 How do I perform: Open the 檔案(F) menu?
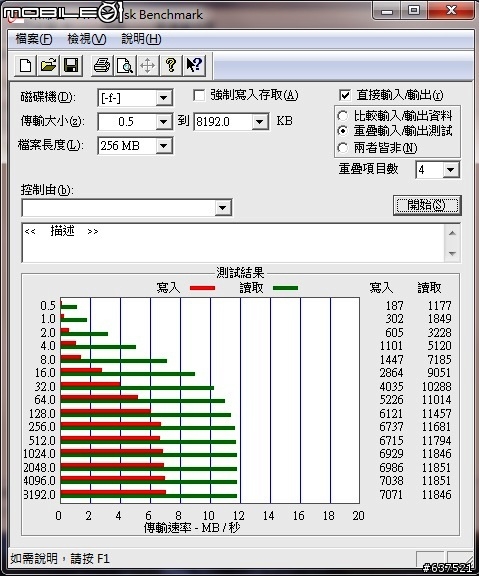(x=34, y=39)
